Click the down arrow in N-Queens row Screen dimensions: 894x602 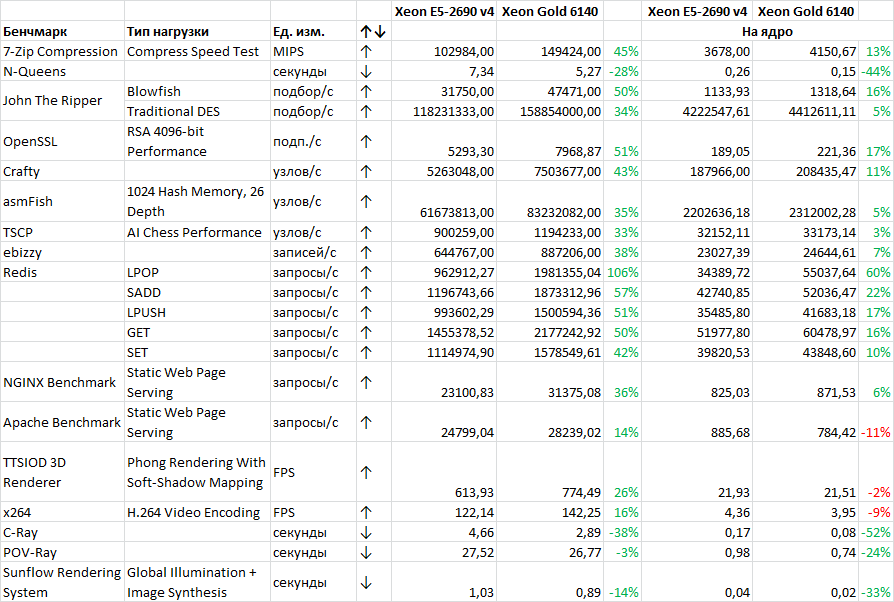366,72
